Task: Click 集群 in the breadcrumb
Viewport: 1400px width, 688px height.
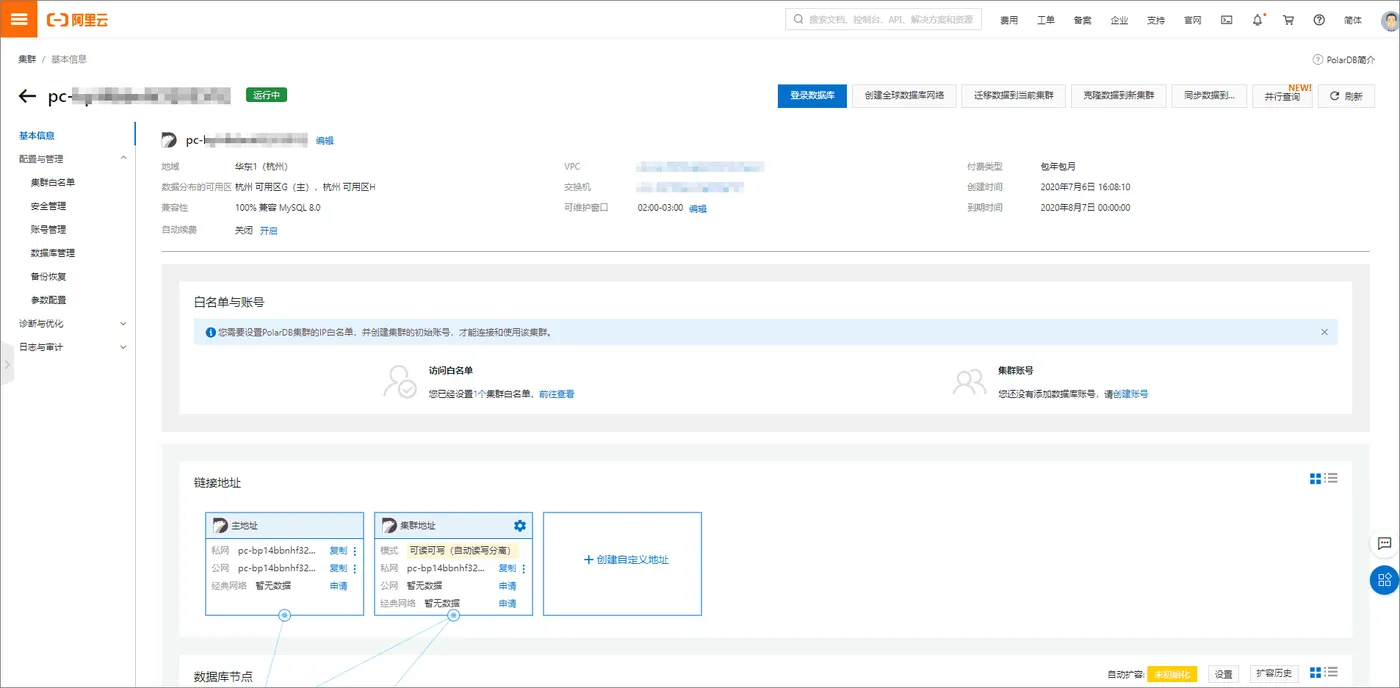Action: (27, 60)
